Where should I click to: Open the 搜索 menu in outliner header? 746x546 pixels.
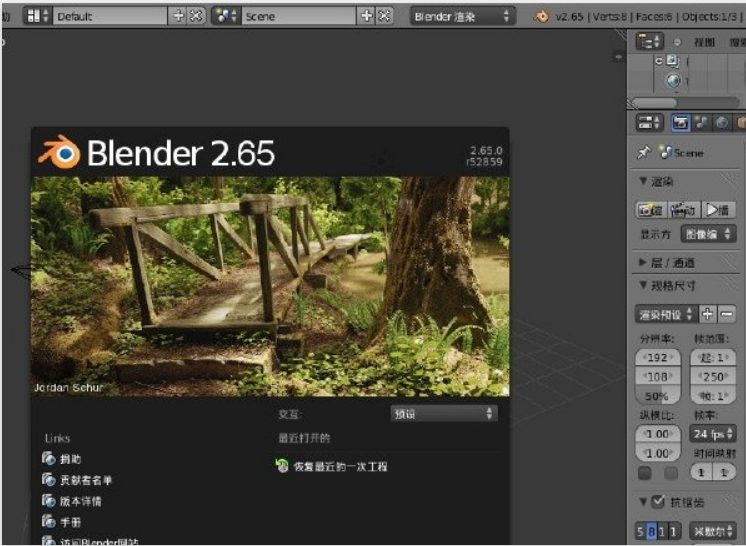(737, 42)
